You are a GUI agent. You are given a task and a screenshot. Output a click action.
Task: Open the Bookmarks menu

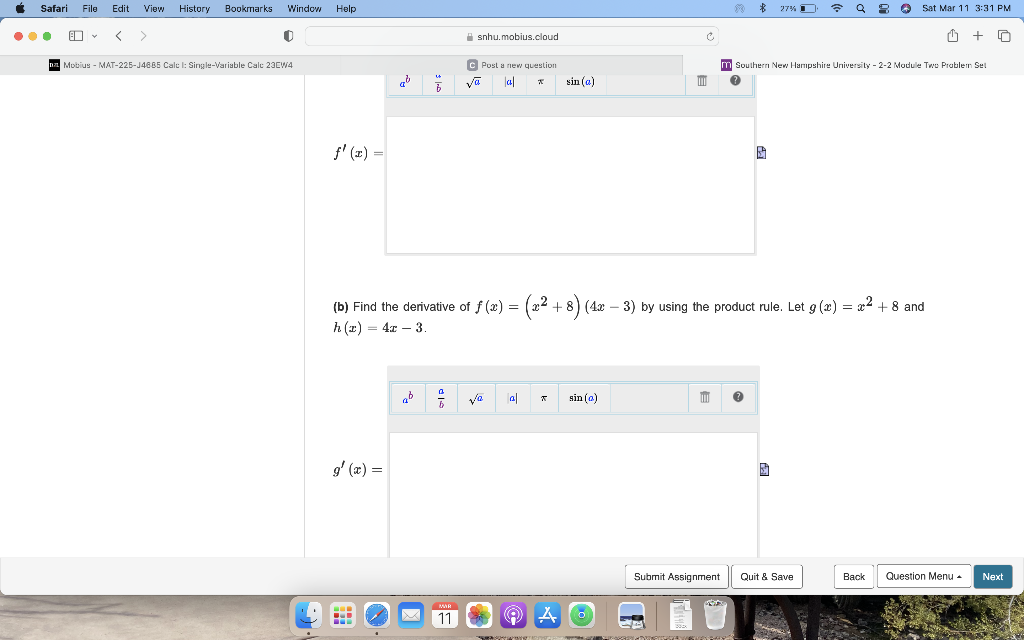pyautogui.click(x=247, y=8)
